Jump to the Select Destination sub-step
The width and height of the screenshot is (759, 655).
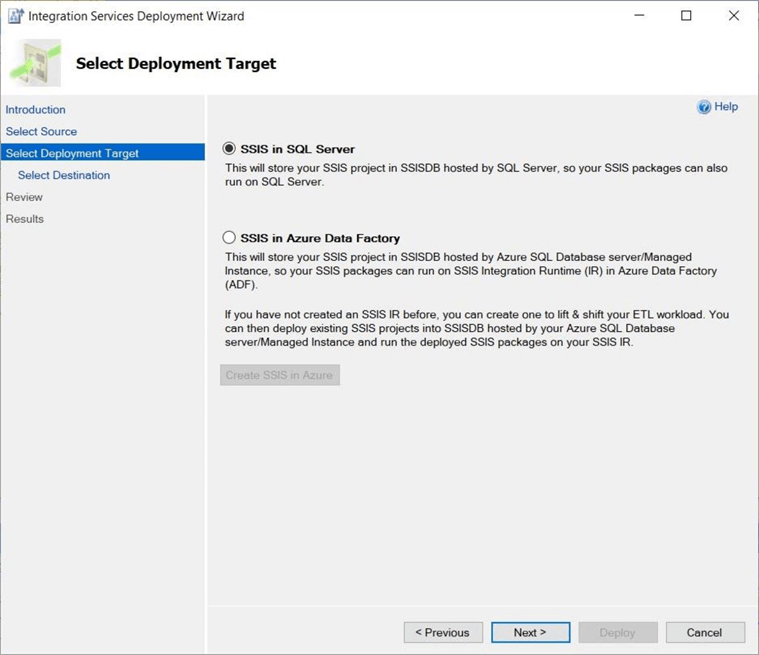[x=64, y=175]
